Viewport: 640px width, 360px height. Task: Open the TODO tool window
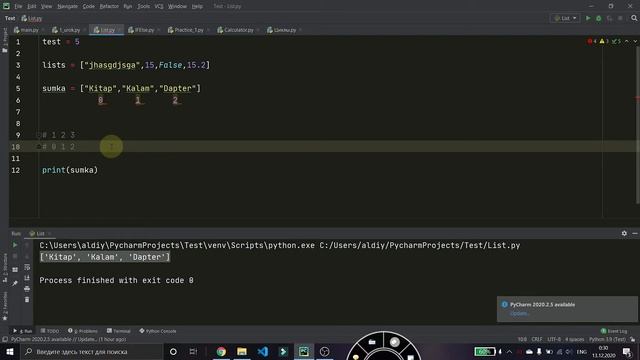click(x=50, y=331)
